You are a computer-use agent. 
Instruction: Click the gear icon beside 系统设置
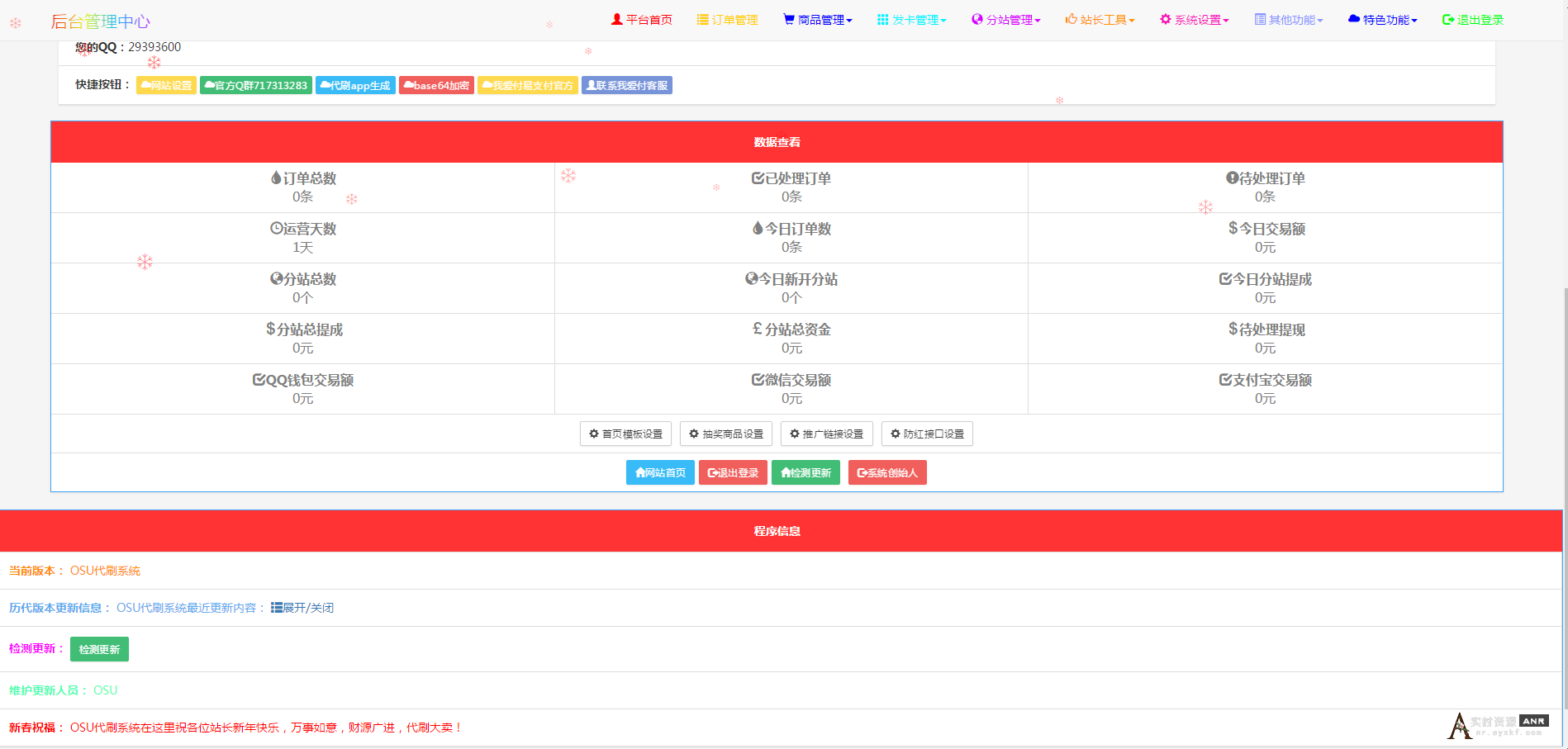(x=1166, y=19)
